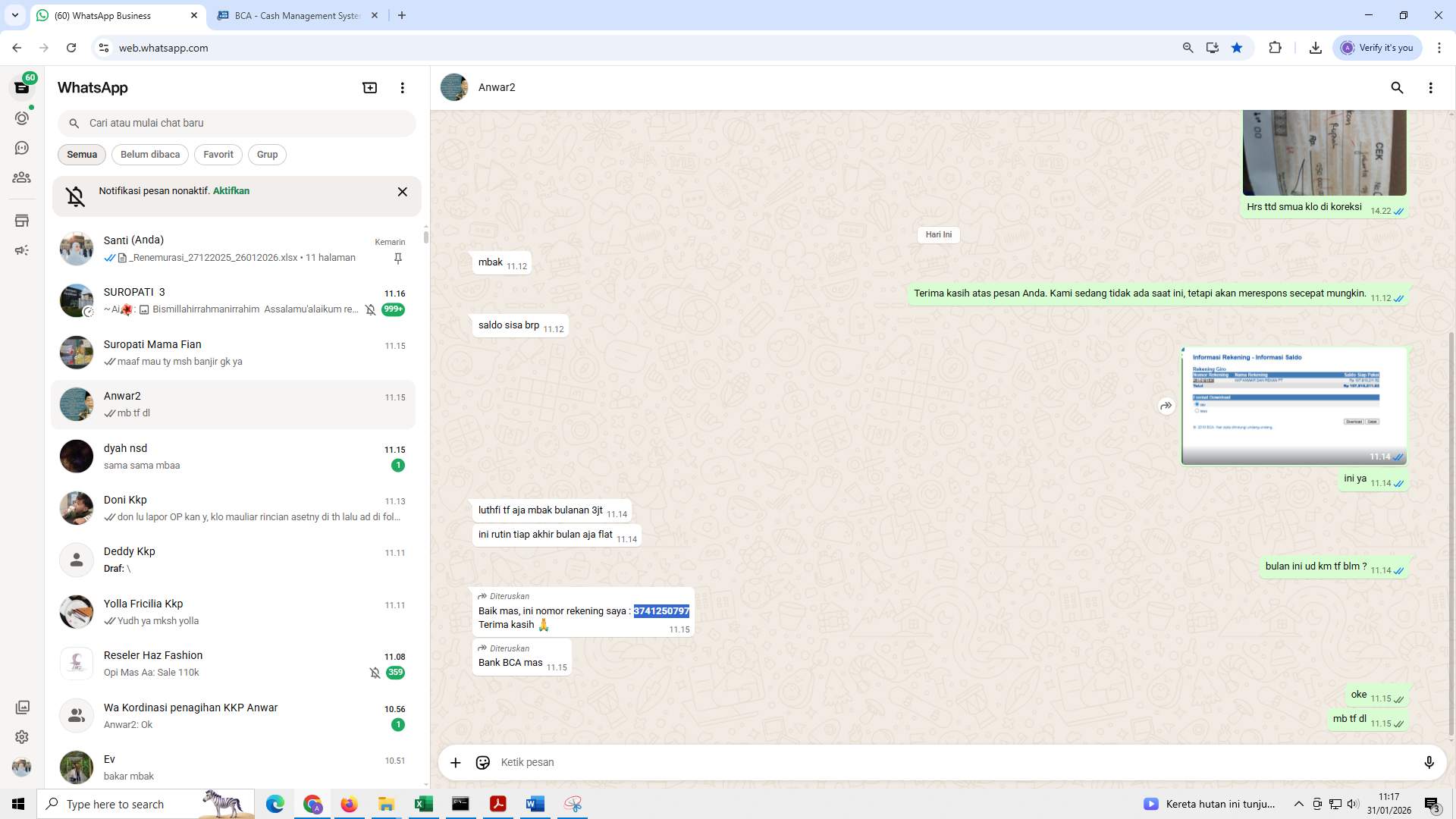Click the Verify it's you button
The width and height of the screenshot is (1456, 819).
pos(1377,47)
